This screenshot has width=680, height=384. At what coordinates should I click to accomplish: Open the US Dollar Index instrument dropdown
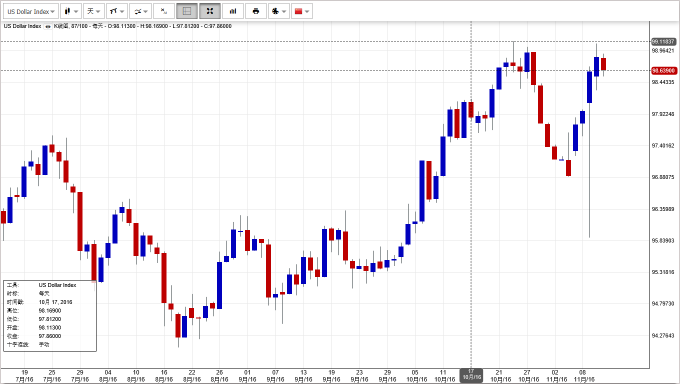[30, 11]
